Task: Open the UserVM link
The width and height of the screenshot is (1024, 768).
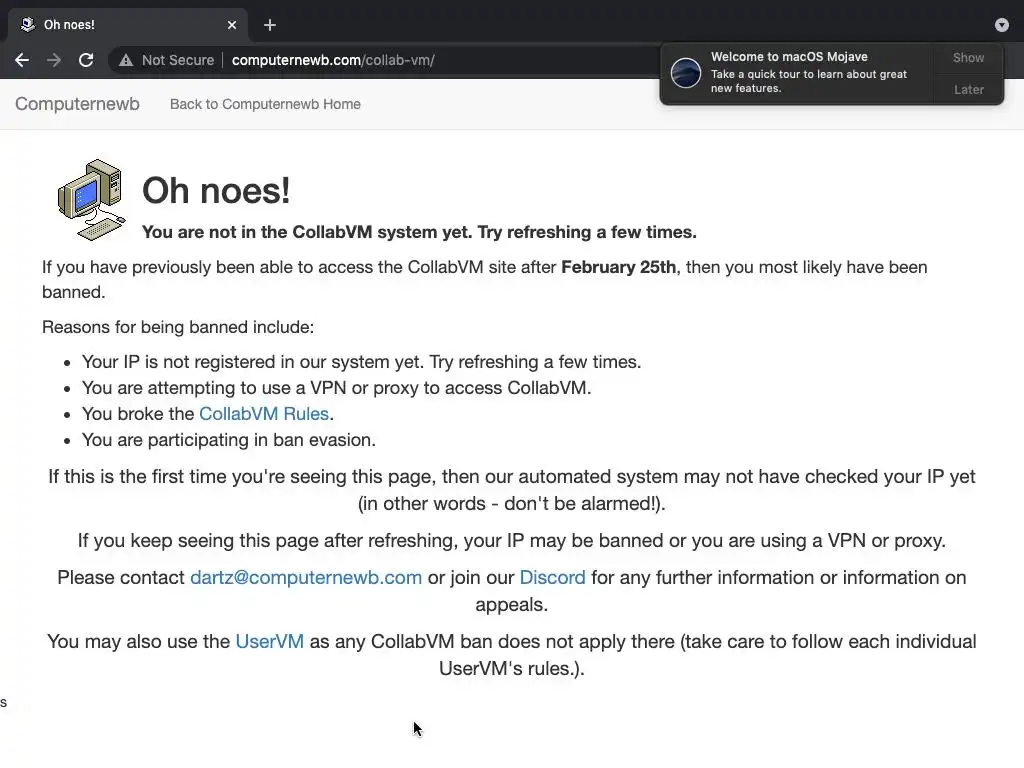Action: (270, 641)
